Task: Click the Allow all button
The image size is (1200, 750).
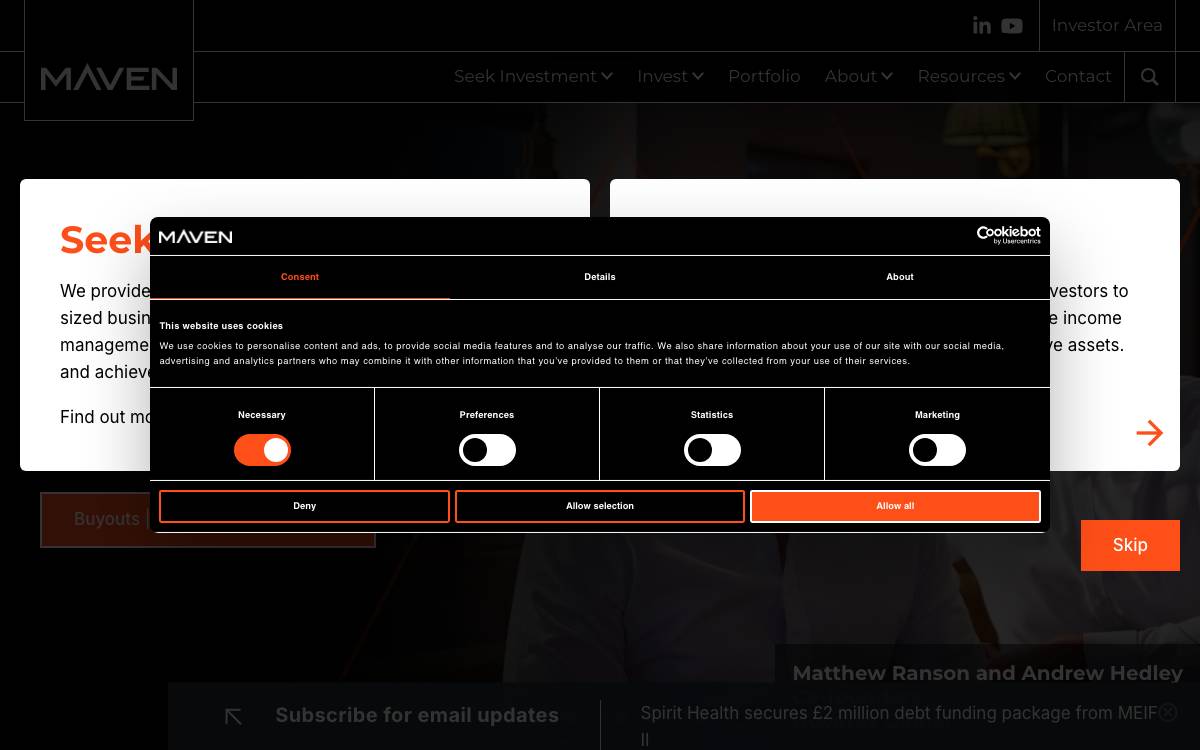Action: 895,506
